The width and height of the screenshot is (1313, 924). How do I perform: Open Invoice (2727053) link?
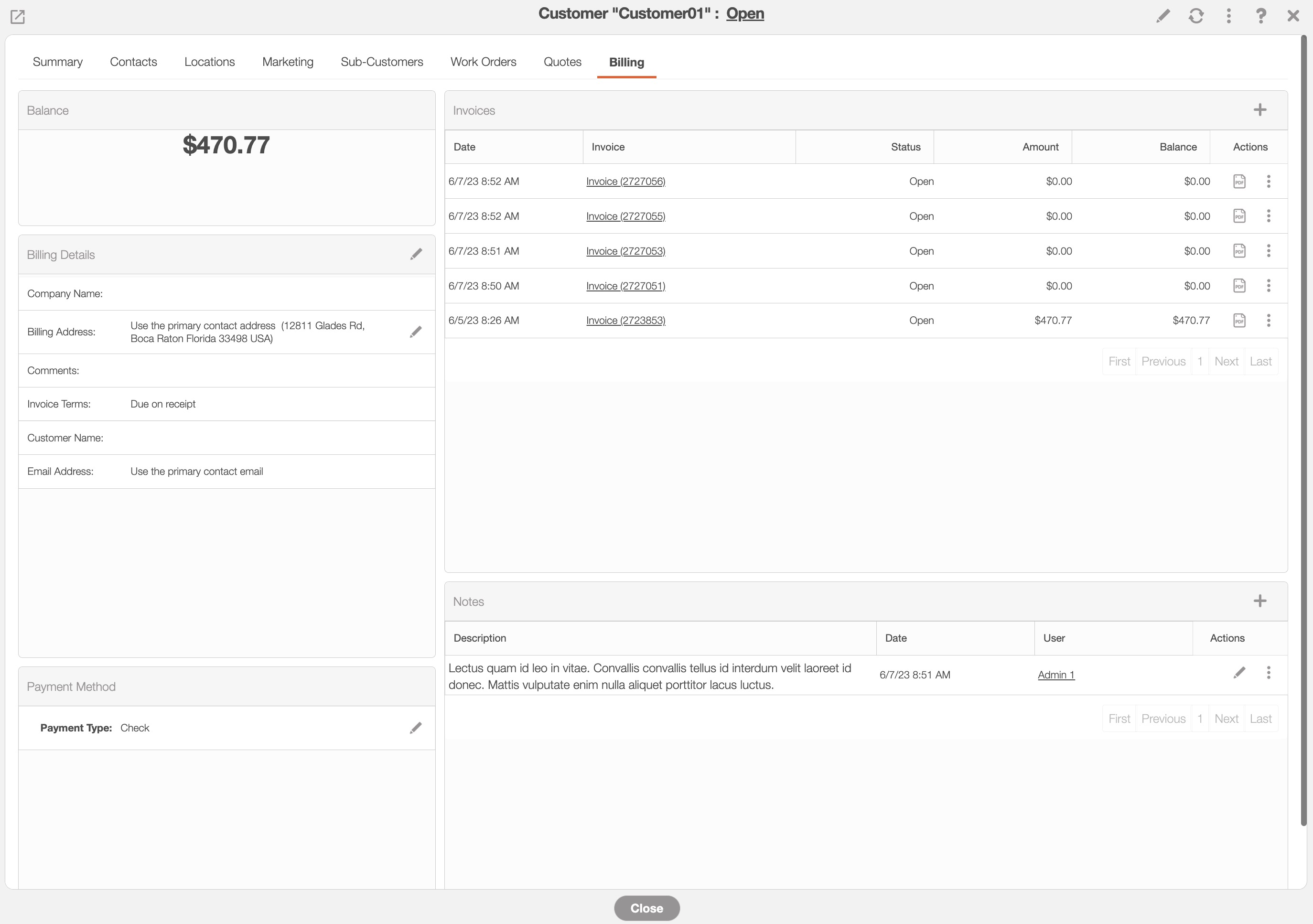[625, 251]
